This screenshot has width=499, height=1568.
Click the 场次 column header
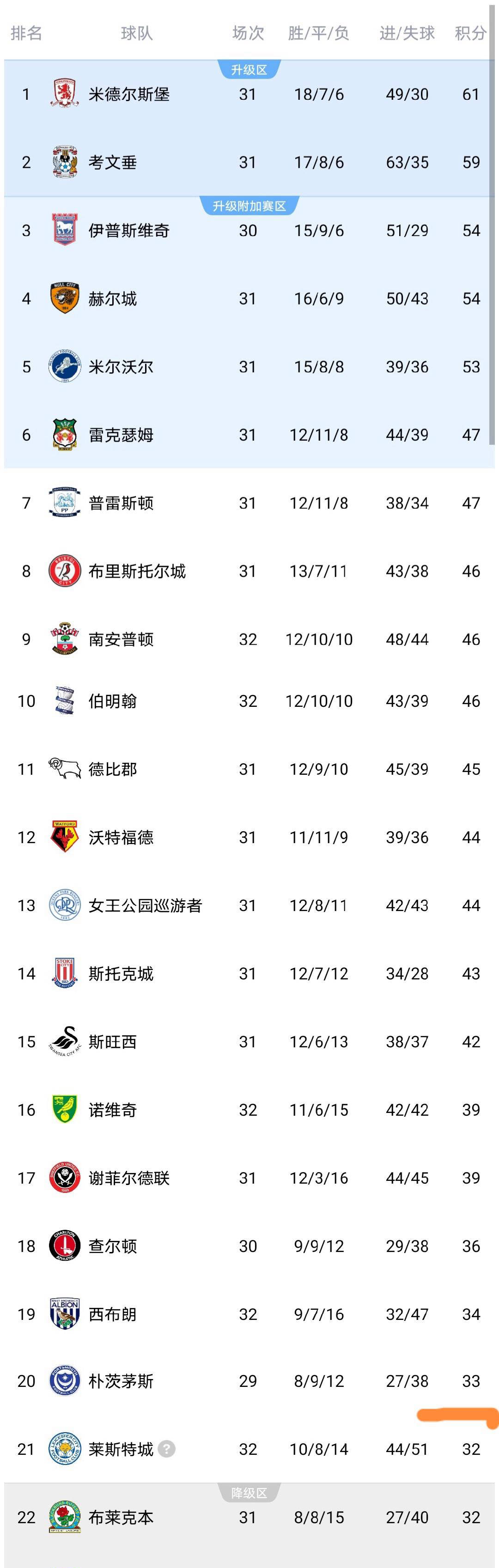tap(248, 33)
